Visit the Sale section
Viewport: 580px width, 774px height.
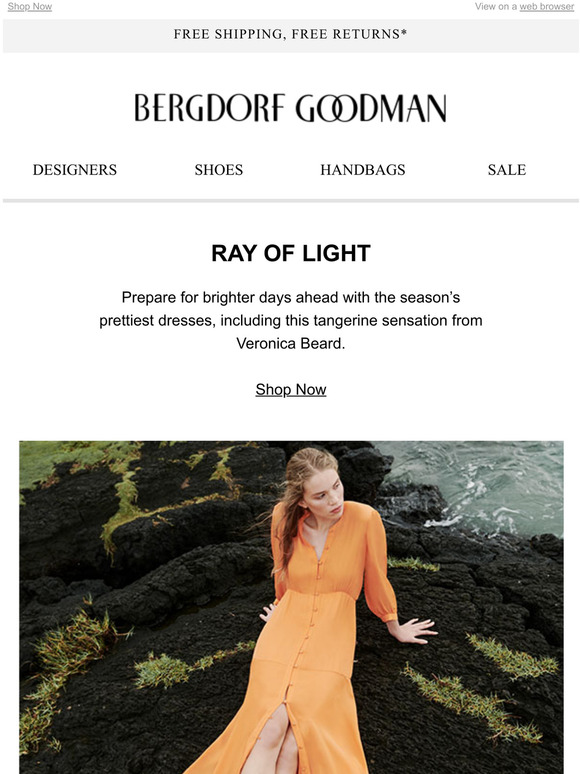[507, 170]
